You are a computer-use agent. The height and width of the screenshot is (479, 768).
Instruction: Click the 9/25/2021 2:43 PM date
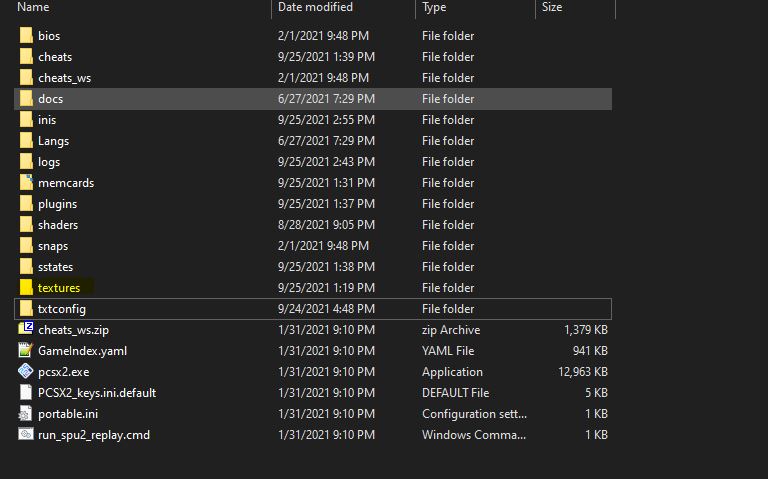coord(326,162)
